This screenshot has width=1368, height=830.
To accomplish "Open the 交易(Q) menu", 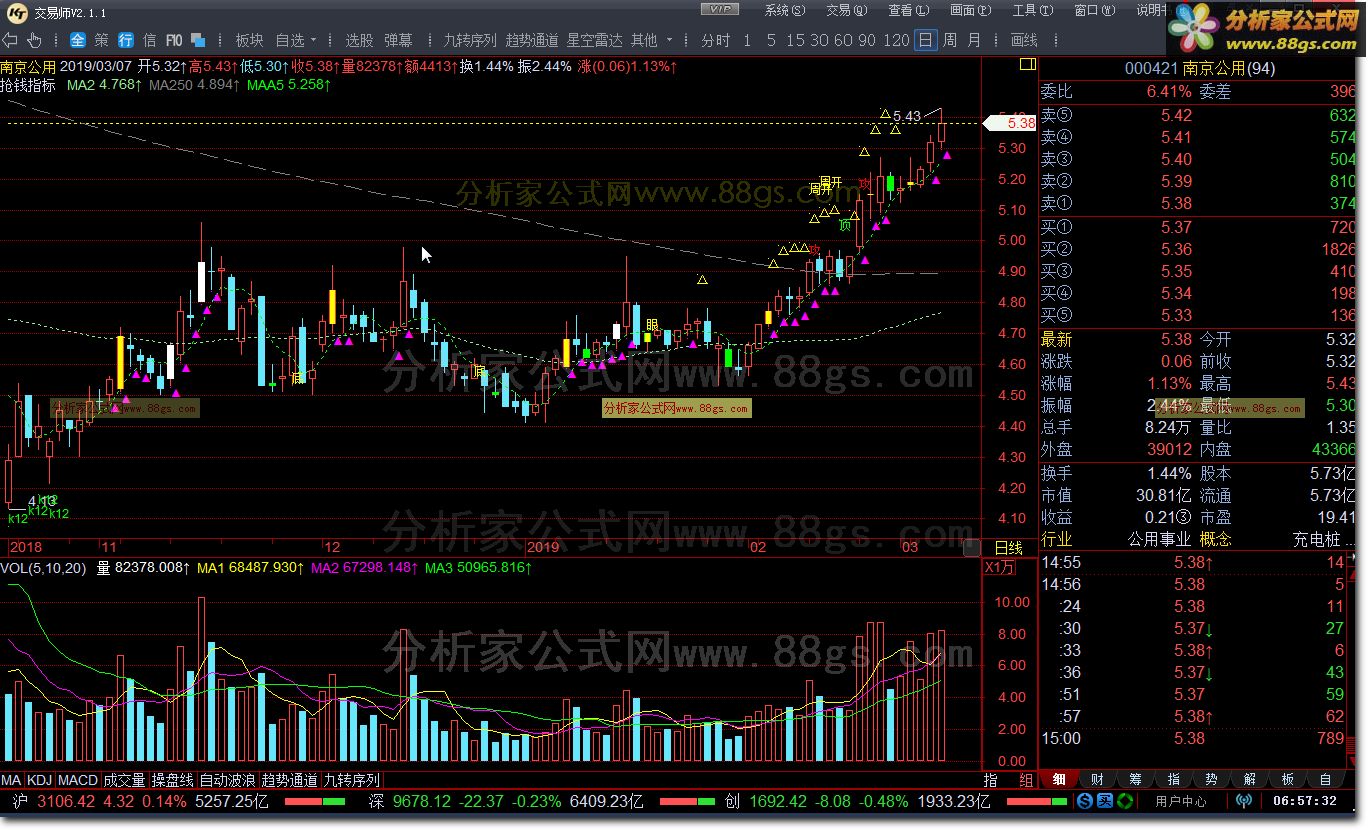I will tap(846, 10).
